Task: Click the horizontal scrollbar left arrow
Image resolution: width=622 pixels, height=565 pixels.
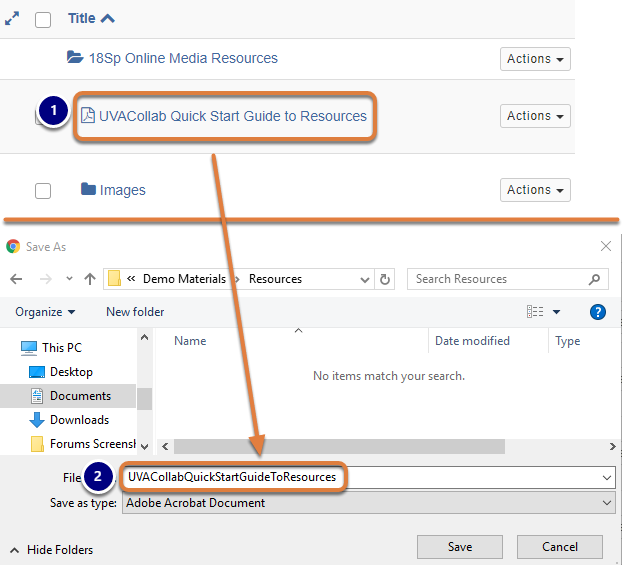Action: (x=165, y=447)
